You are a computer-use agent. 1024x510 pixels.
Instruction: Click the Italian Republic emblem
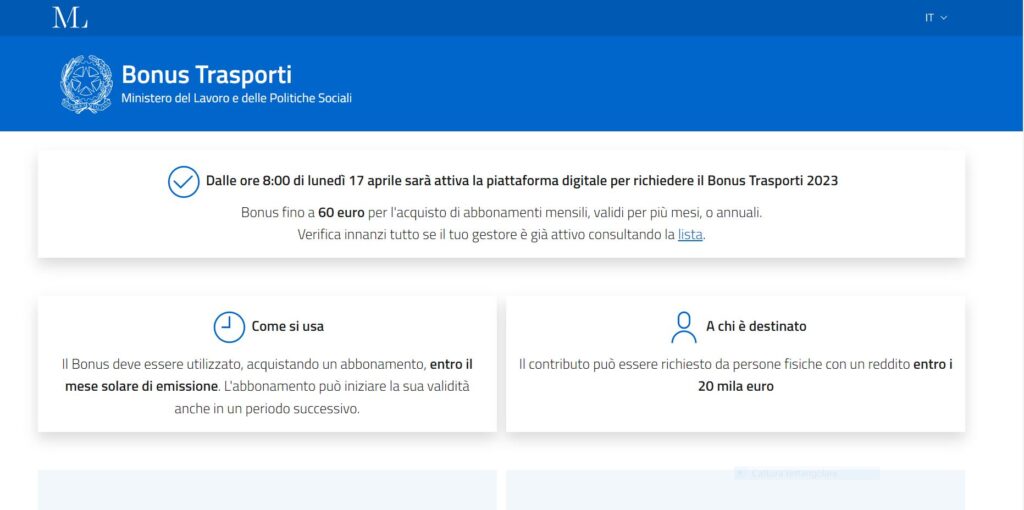(x=86, y=84)
